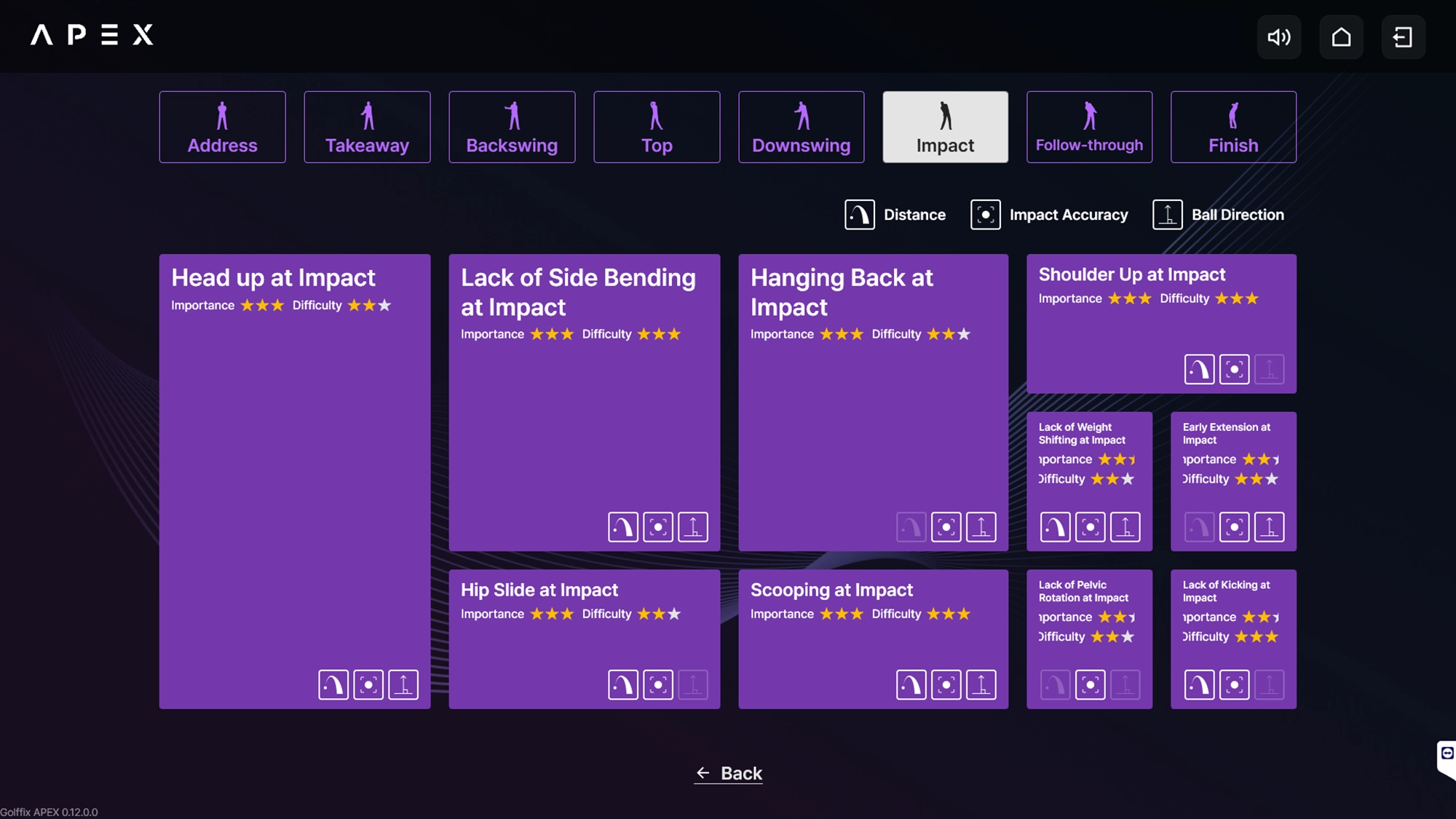The height and width of the screenshot is (819, 1456).
Task: Click the Back link
Action: point(729,773)
